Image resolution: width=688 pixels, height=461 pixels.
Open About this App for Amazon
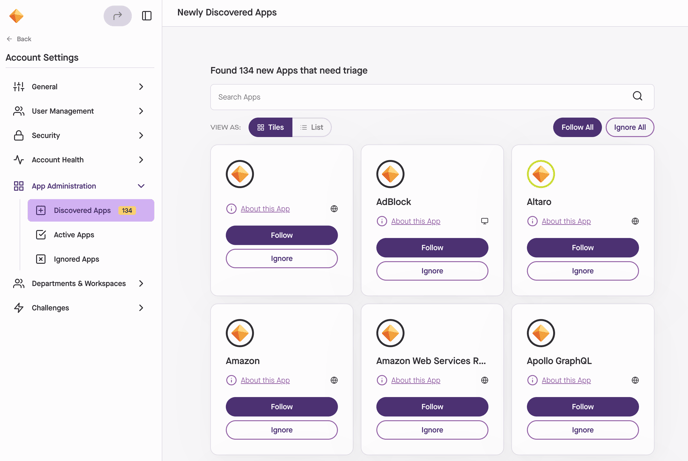265,380
